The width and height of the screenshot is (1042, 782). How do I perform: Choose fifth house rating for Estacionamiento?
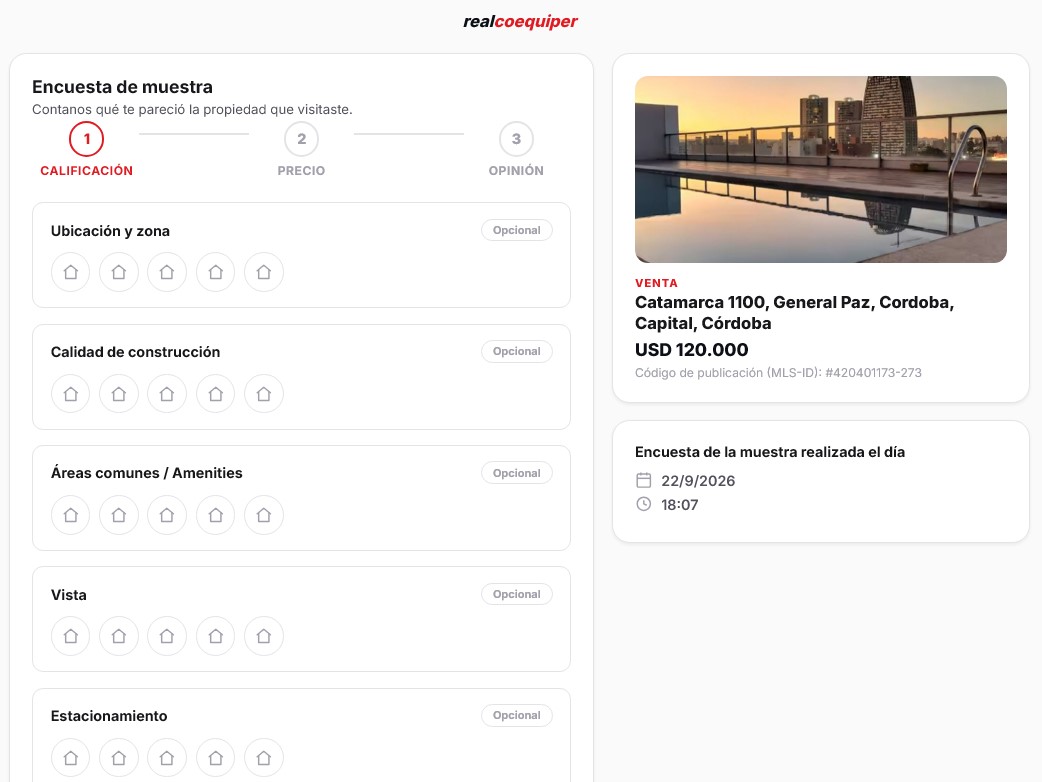pos(264,757)
